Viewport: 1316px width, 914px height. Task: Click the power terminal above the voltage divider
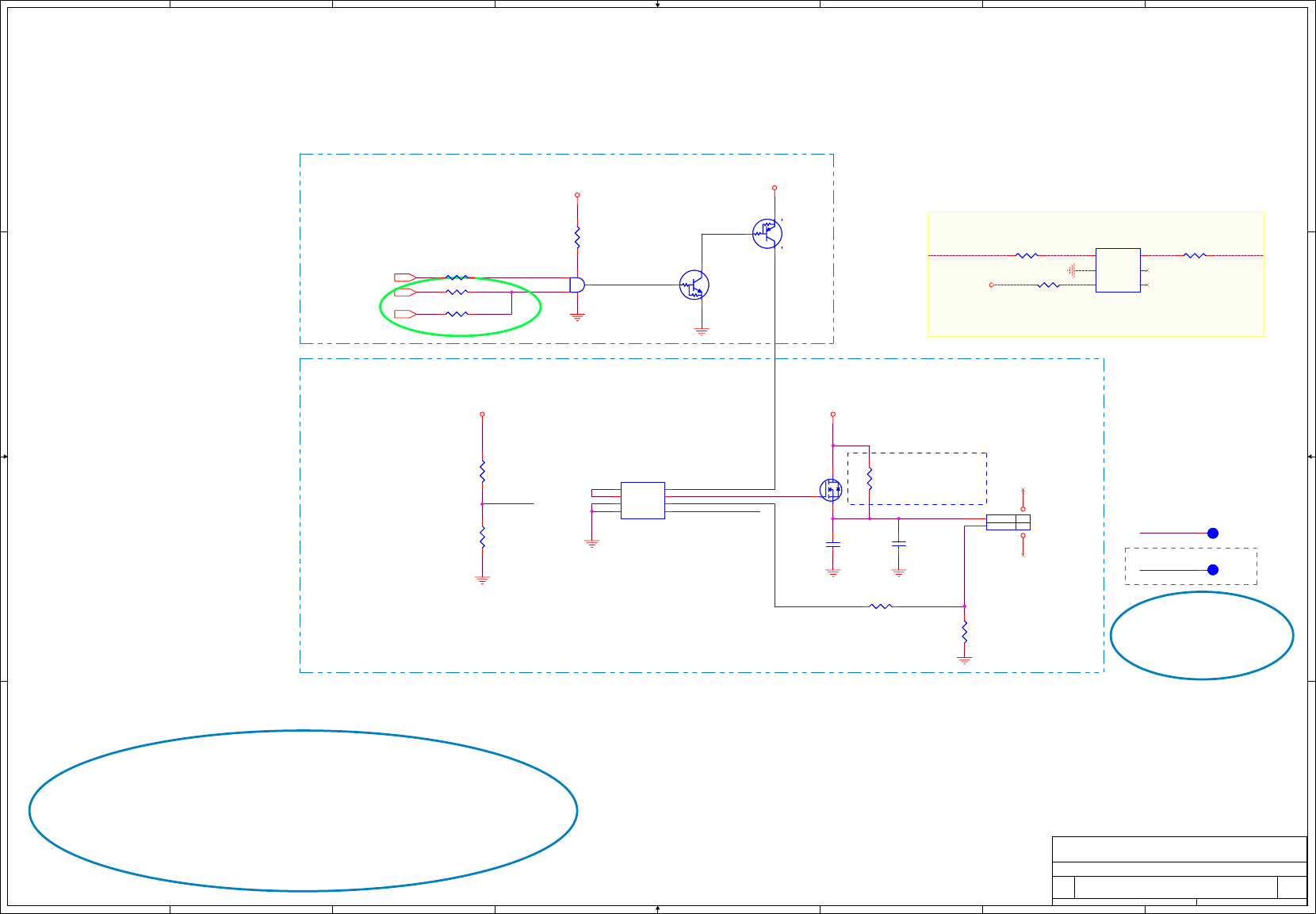482,414
